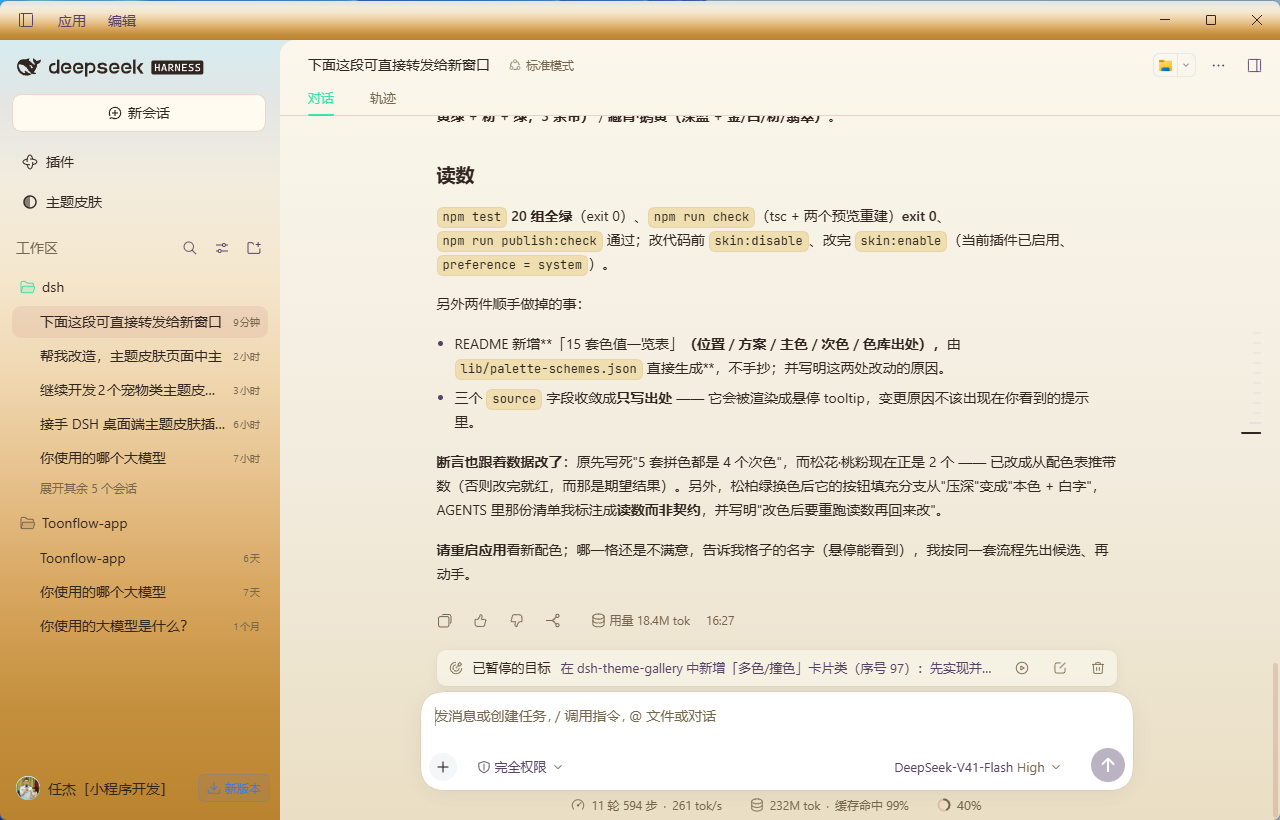Select conversation 下面这段可直接转发给新窗口 in sidebar
This screenshot has width=1280, height=820.
pos(139,322)
